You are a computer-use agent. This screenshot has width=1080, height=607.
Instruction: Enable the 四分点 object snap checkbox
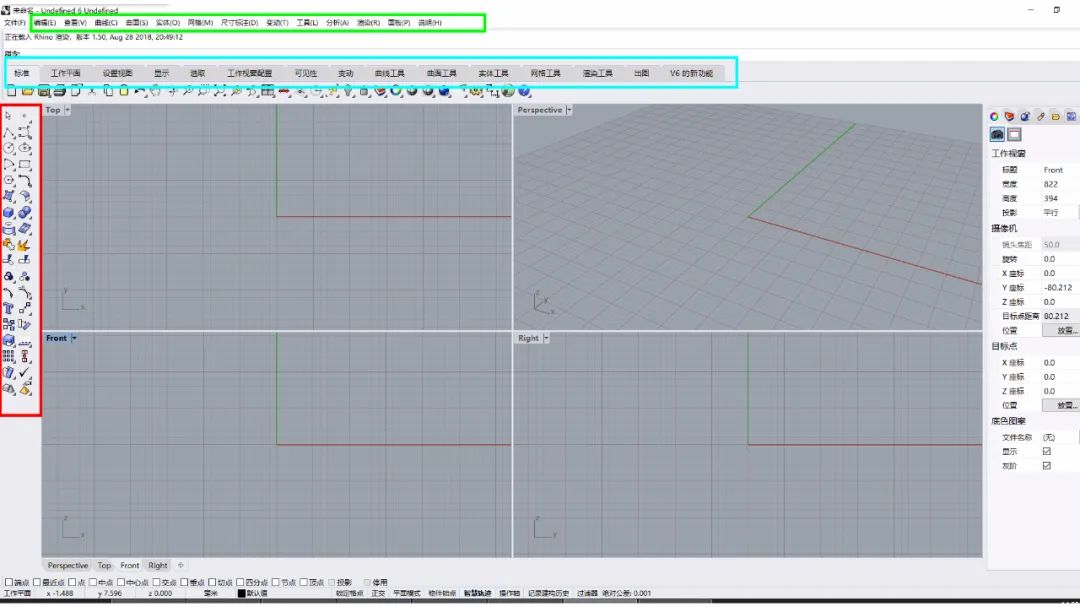pyautogui.click(x=240, y=582)
